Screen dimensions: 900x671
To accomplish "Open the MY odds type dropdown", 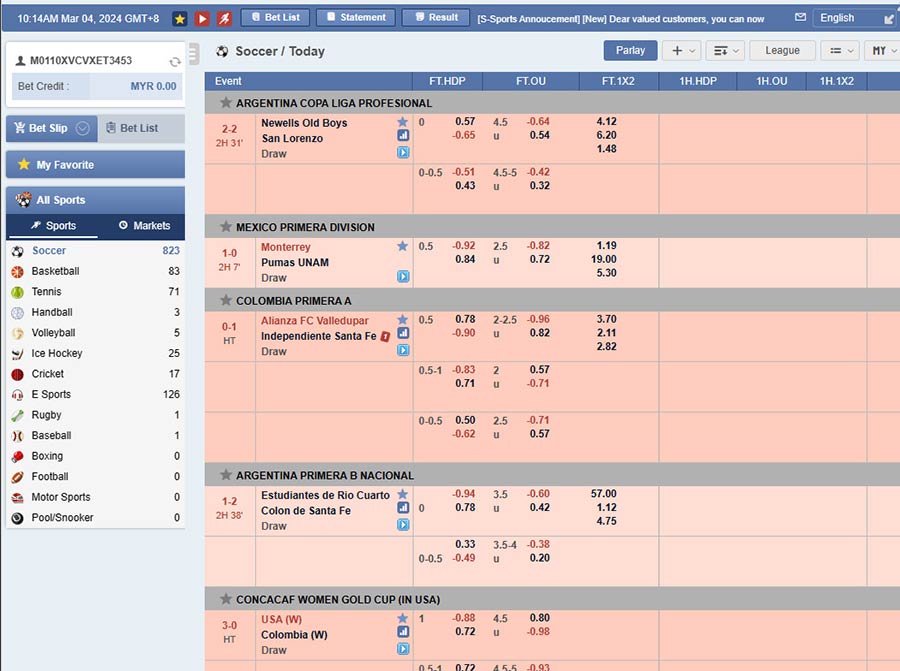I will click(884, 50).
